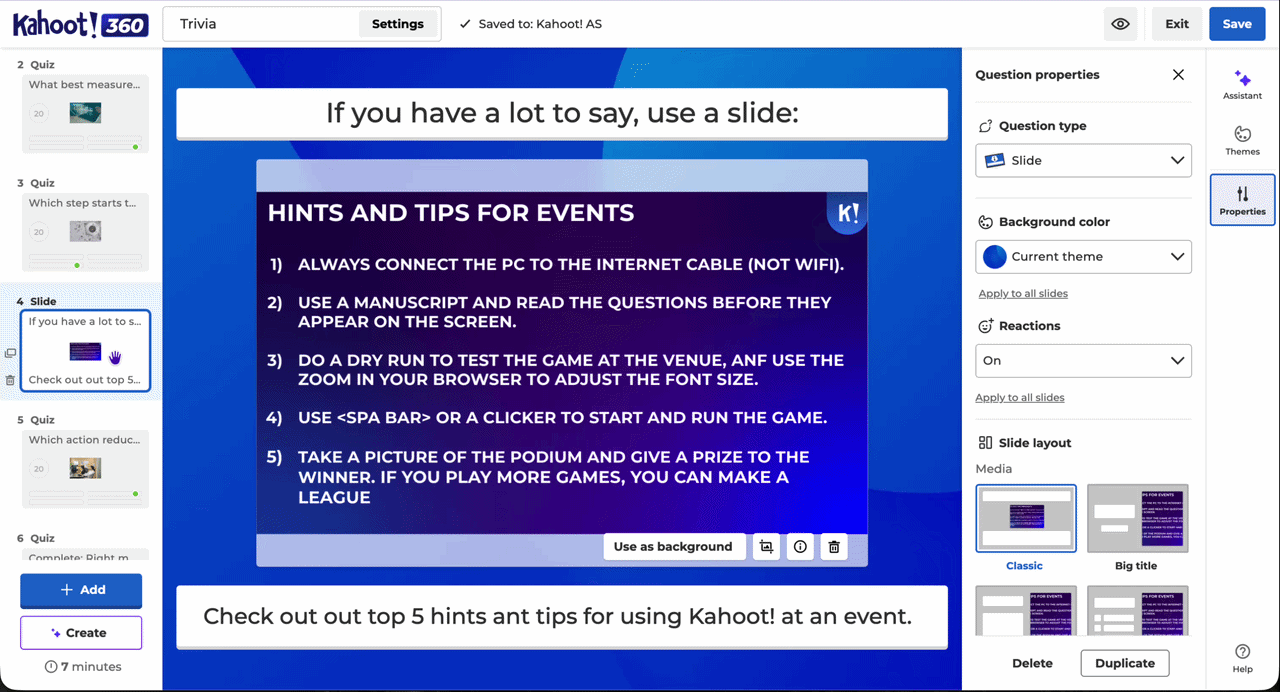Click the crop image icon
Viewport: 1280px width, 692px height.
click(766, 547)
